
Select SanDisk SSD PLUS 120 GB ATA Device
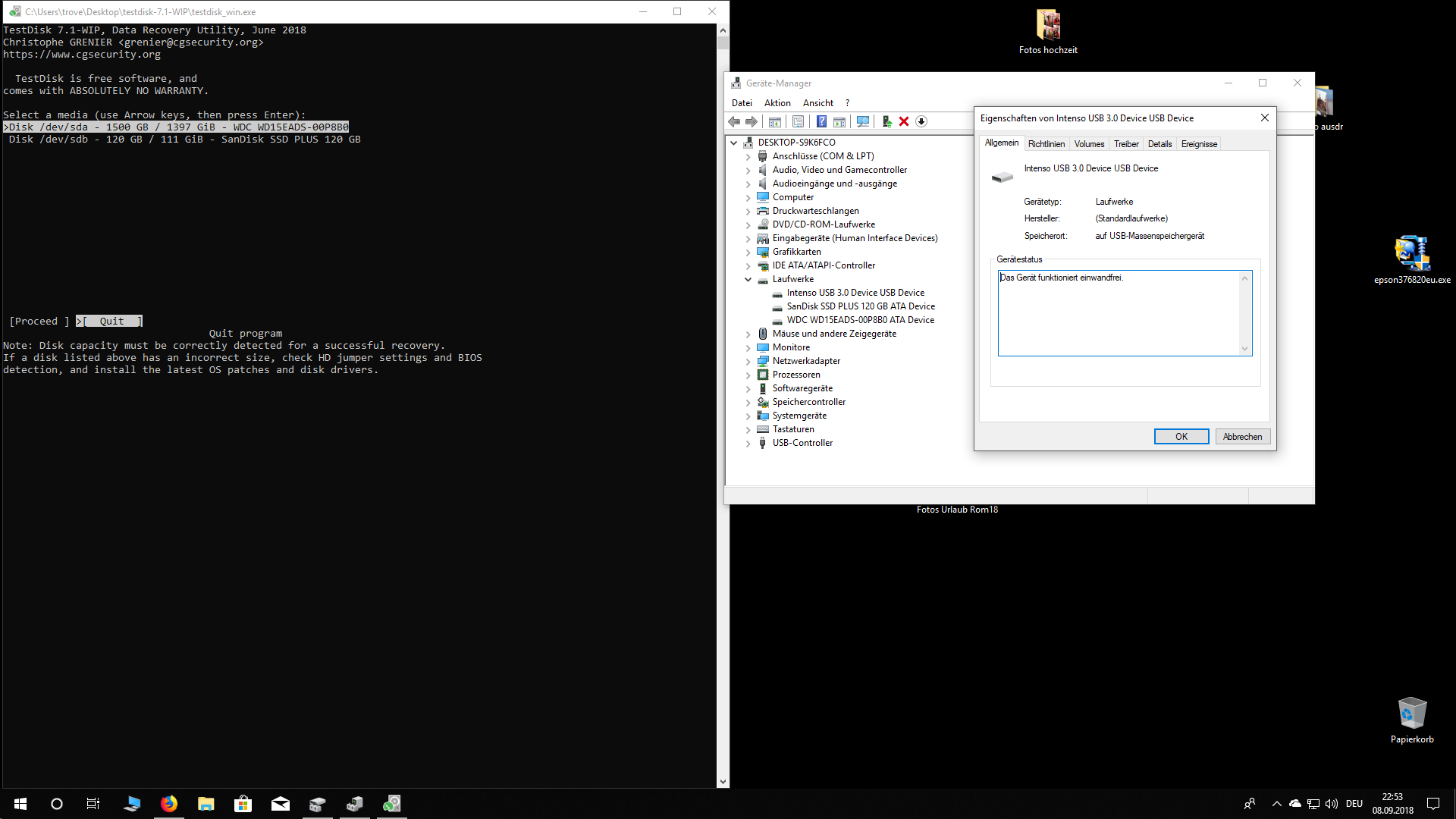(860, 306)
